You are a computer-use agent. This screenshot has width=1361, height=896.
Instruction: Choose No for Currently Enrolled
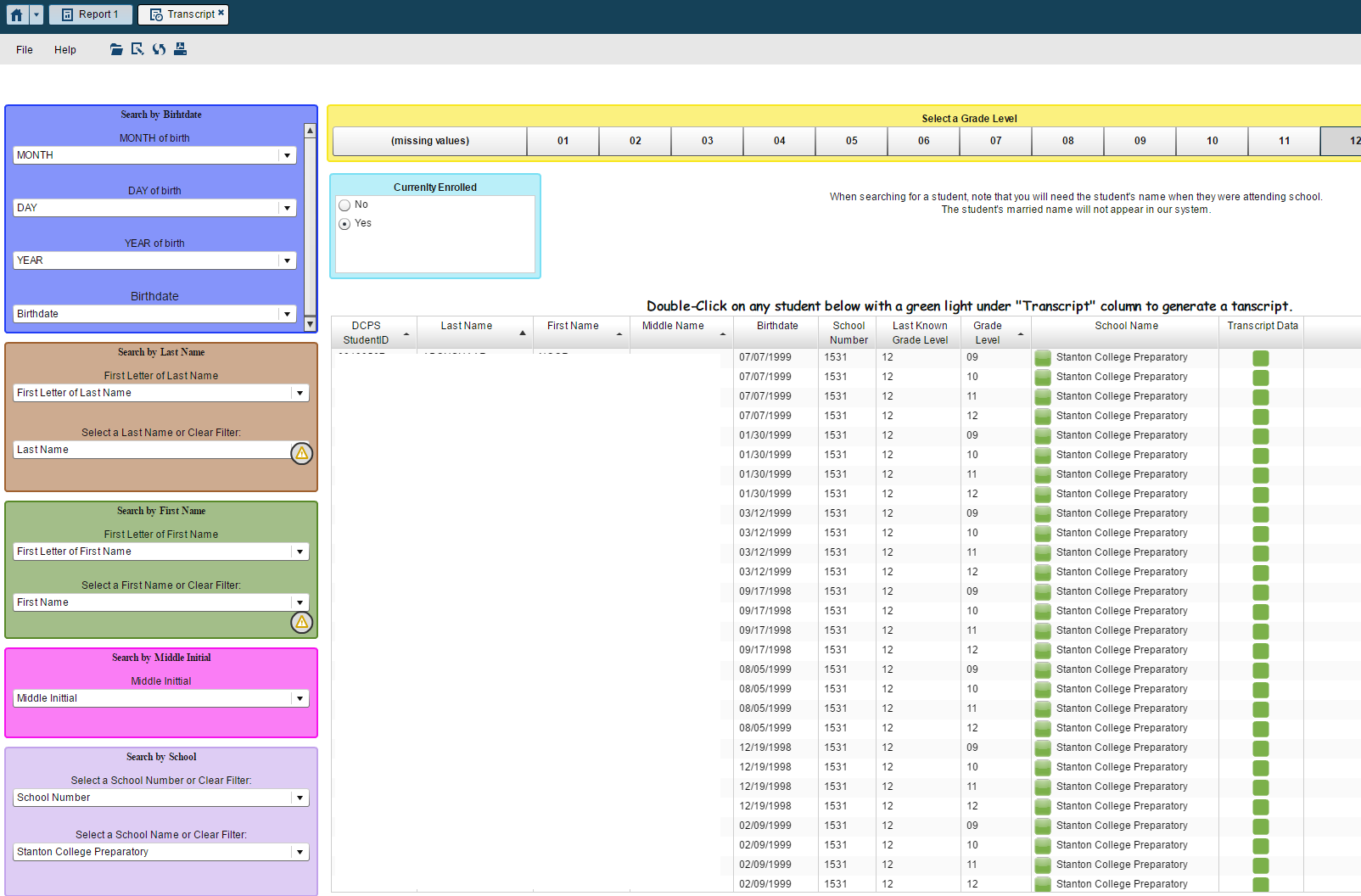coord(344,204)
